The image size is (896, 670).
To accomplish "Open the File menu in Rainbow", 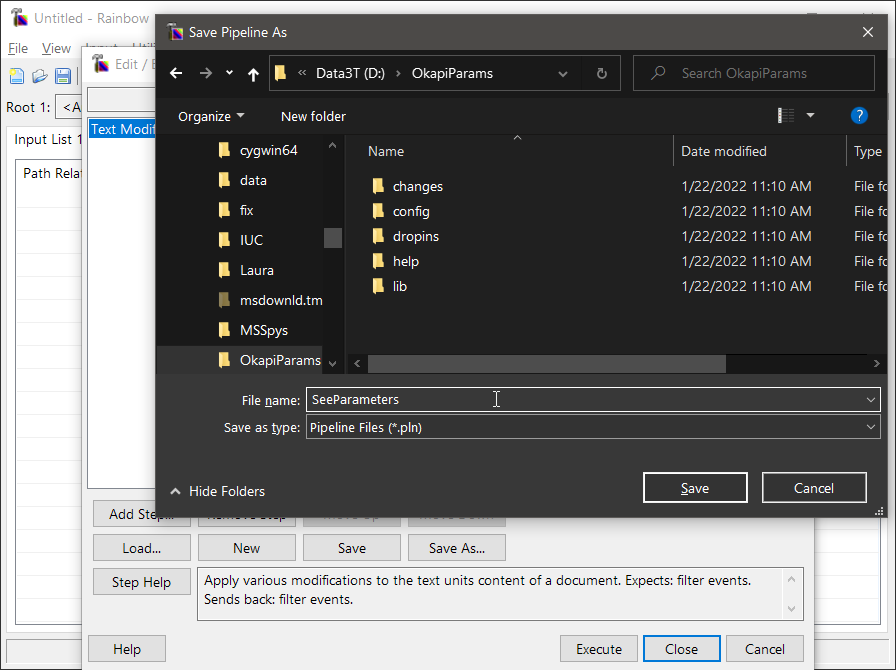I will coord(18,48).
